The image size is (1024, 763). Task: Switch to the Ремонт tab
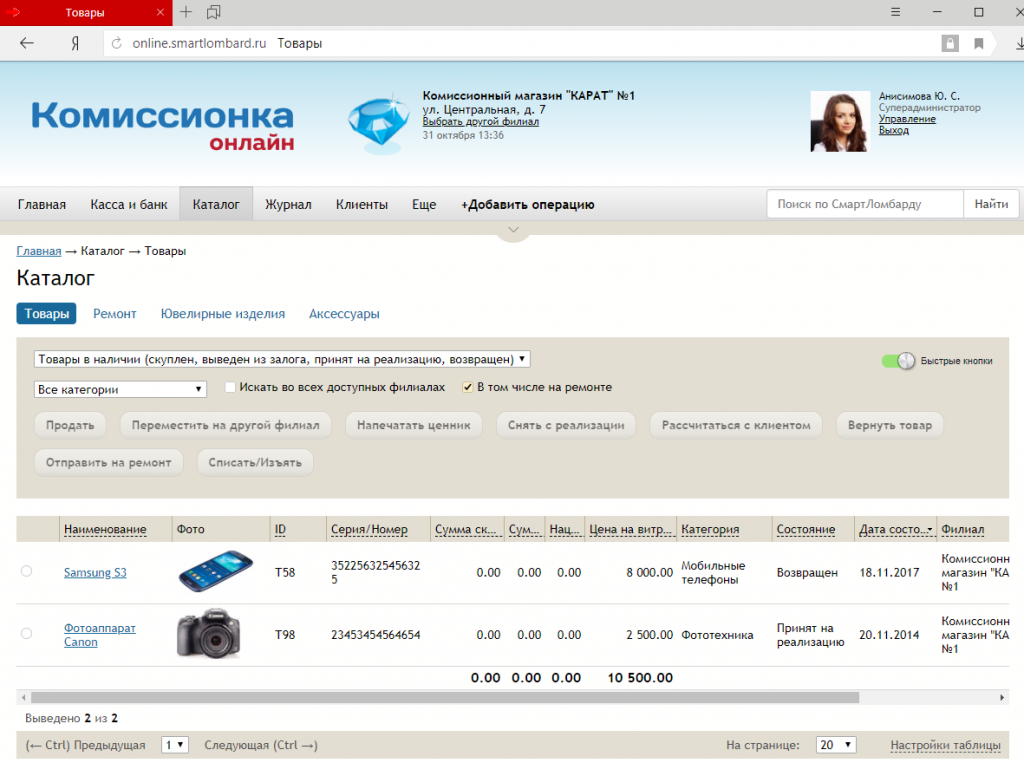pyautogui.click(x=114, y=314)
